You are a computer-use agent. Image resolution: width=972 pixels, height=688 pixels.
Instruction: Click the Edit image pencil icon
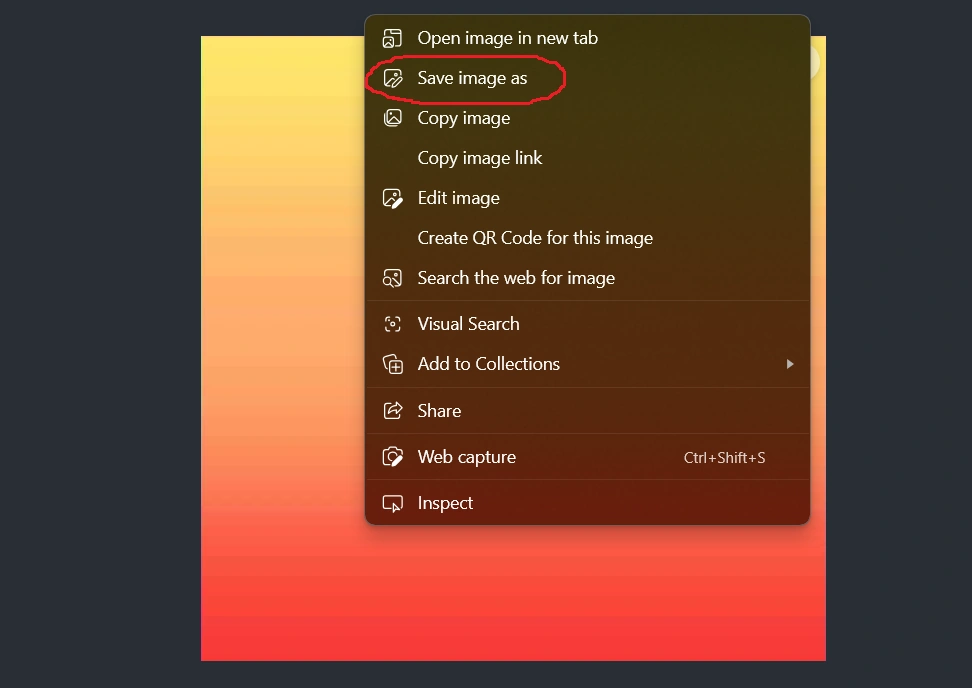click(x=392, y=198)
